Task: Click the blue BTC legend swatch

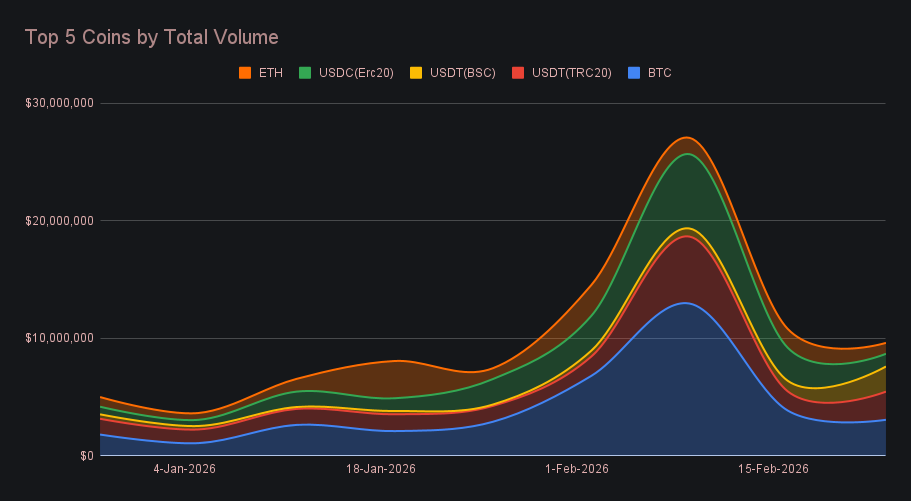Action: (633, 73)
